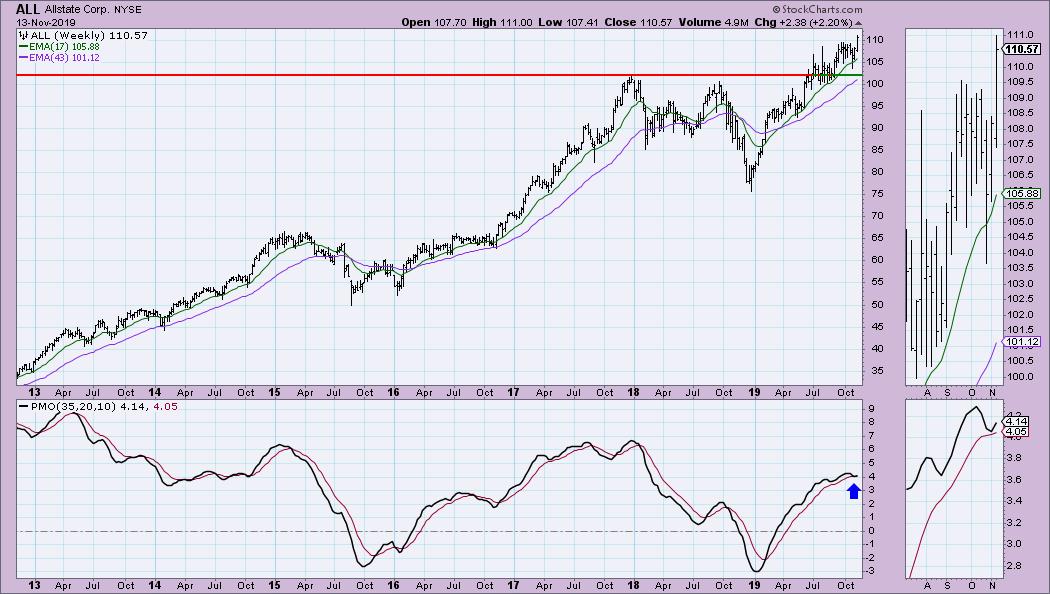
Task: Click the 101.12 EMA tag on zoom panel
Action: 1023,342
